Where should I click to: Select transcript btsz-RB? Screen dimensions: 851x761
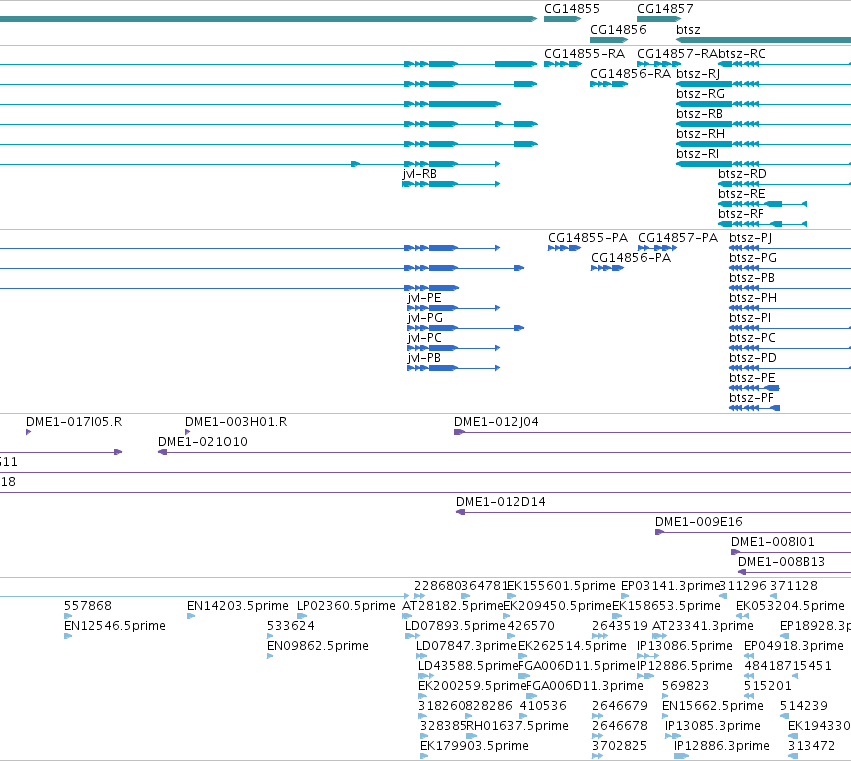pos(699,114)
